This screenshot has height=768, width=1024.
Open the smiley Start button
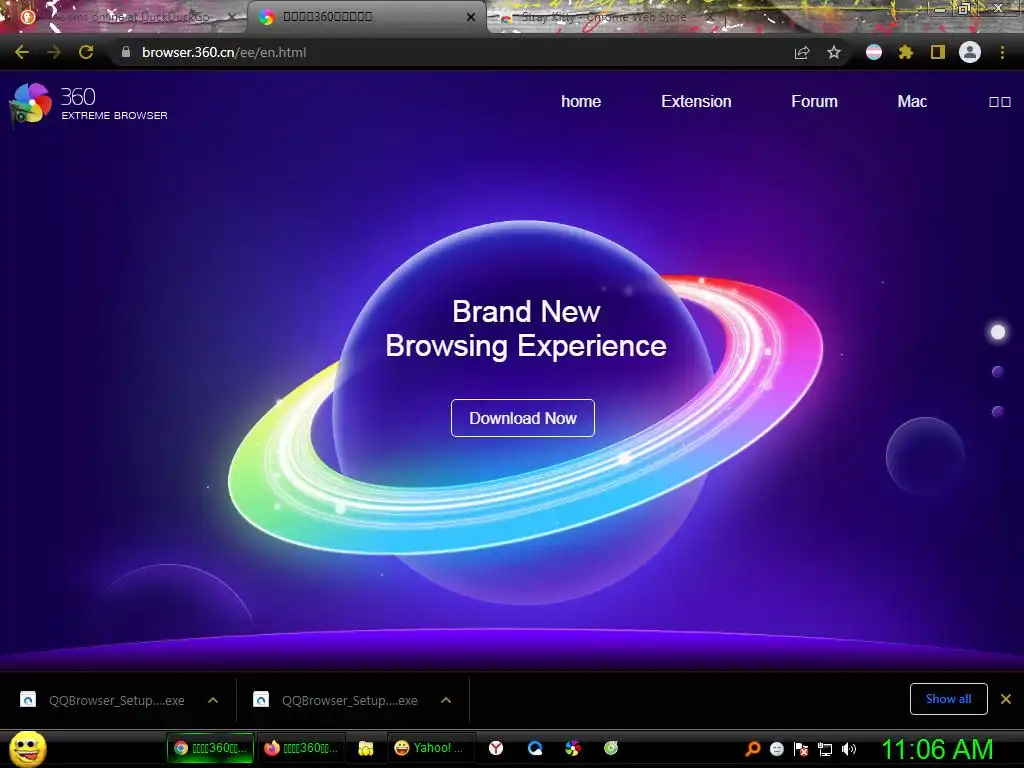click(x=27, y=748)
